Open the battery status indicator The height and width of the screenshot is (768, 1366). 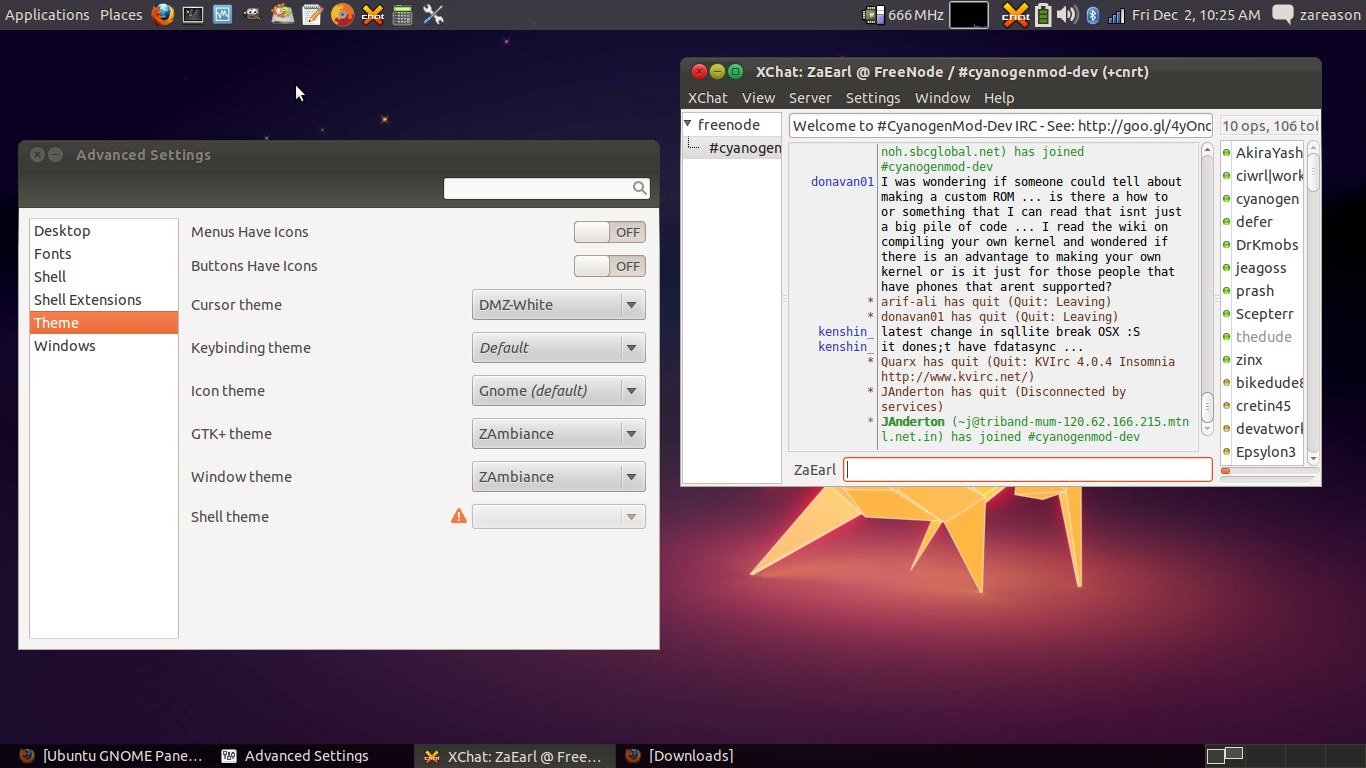[x=1043, y=15]
